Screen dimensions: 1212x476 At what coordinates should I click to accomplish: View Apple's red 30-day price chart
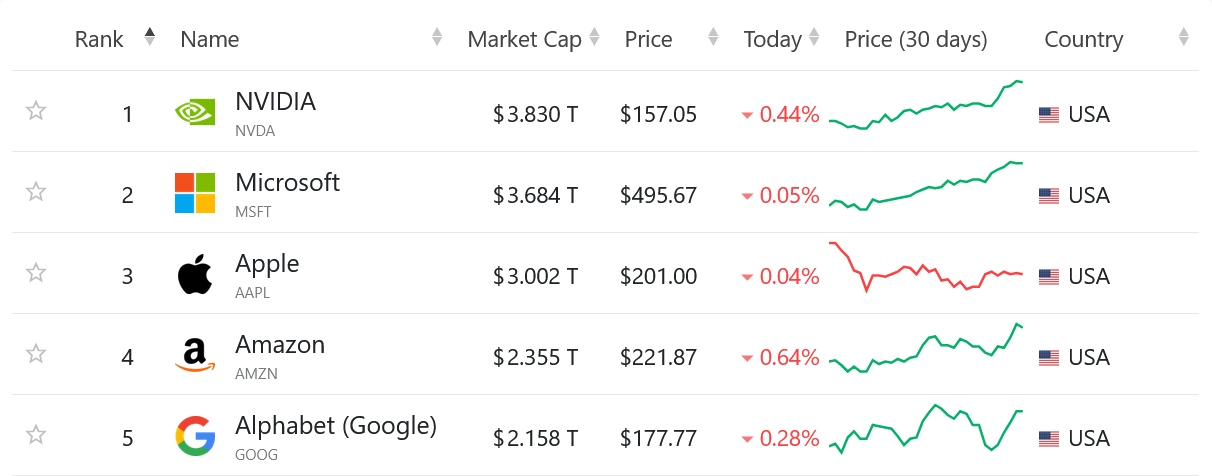pyautogui.click(x=926, y=267)
